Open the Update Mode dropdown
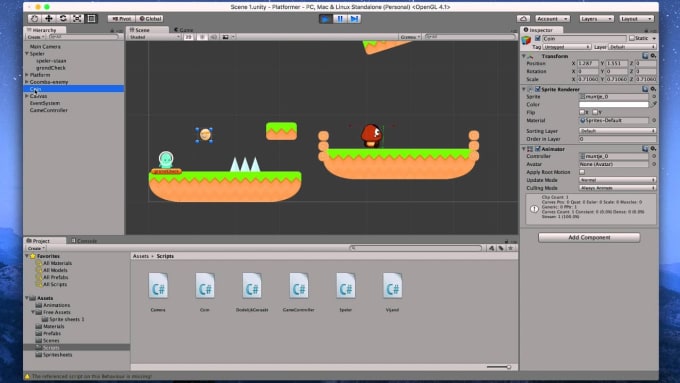Image resolution: width=680 pixels, height=383 pixels. tap(618, 180)
